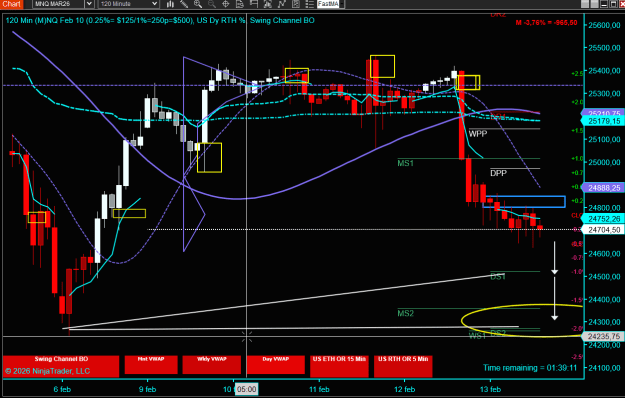Toggle the Day VWAP button
Screen dimensions: 625x398
275,365
